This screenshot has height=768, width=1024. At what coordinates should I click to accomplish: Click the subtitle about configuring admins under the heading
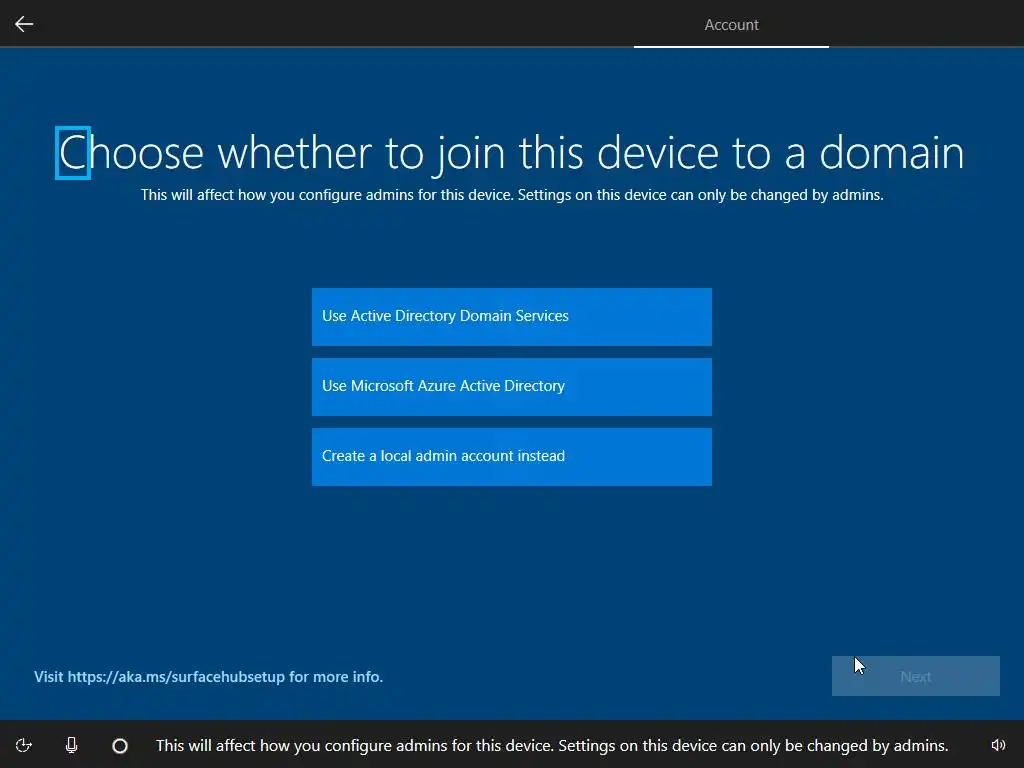(512, 195)
